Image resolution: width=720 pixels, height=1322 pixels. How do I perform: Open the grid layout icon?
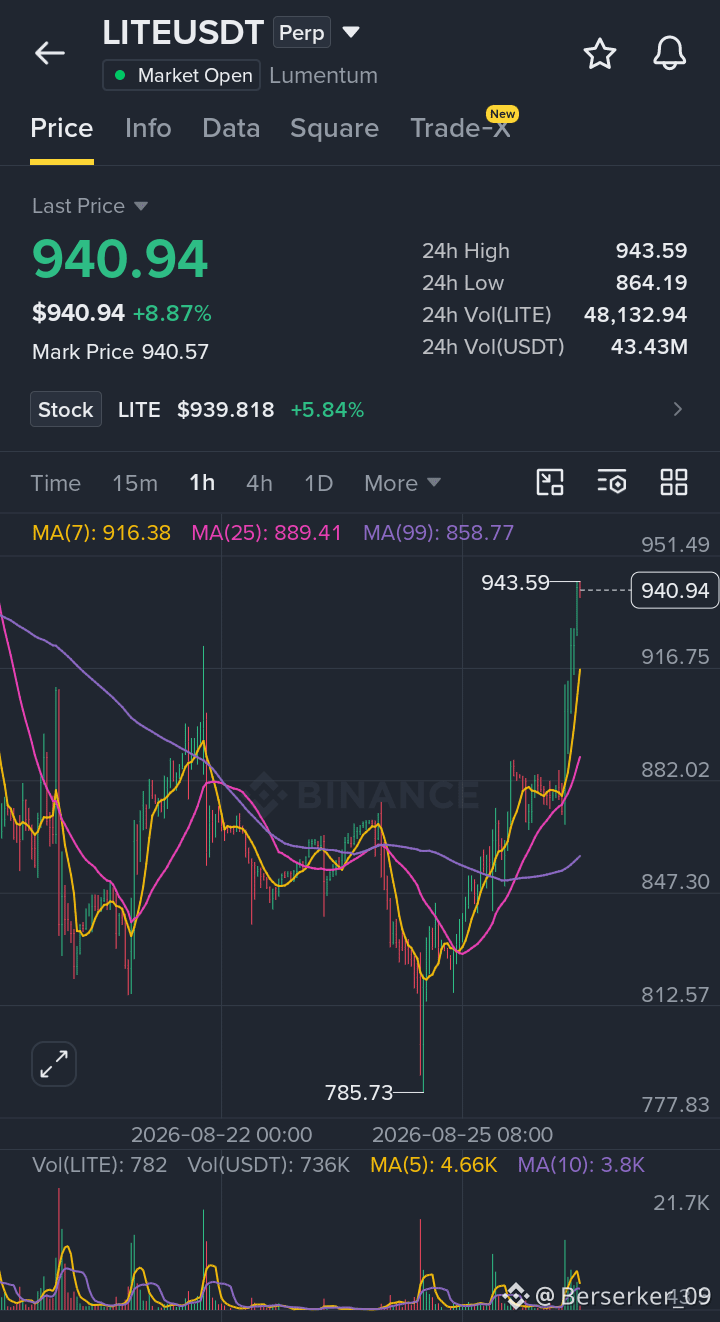[674, 482]
